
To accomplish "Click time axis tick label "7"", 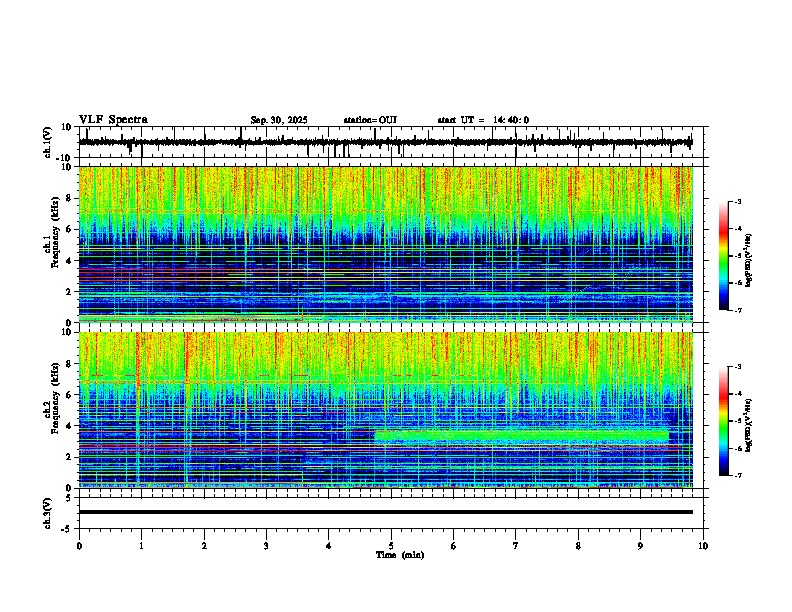I will [x=516, y=546].
